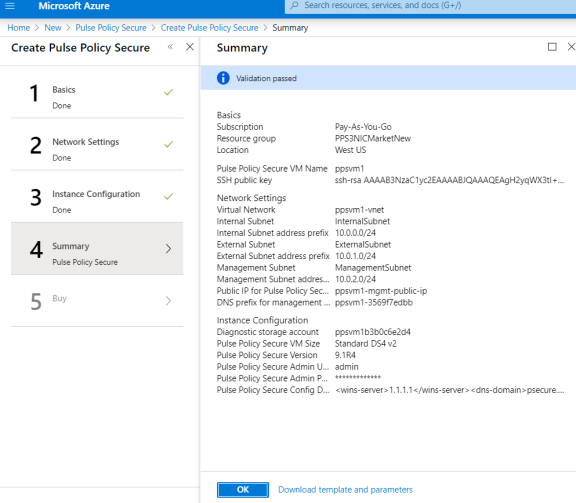Close the Create Pulse Policy Secure blade
Screen dimensions: 576x503
[190, 47]
